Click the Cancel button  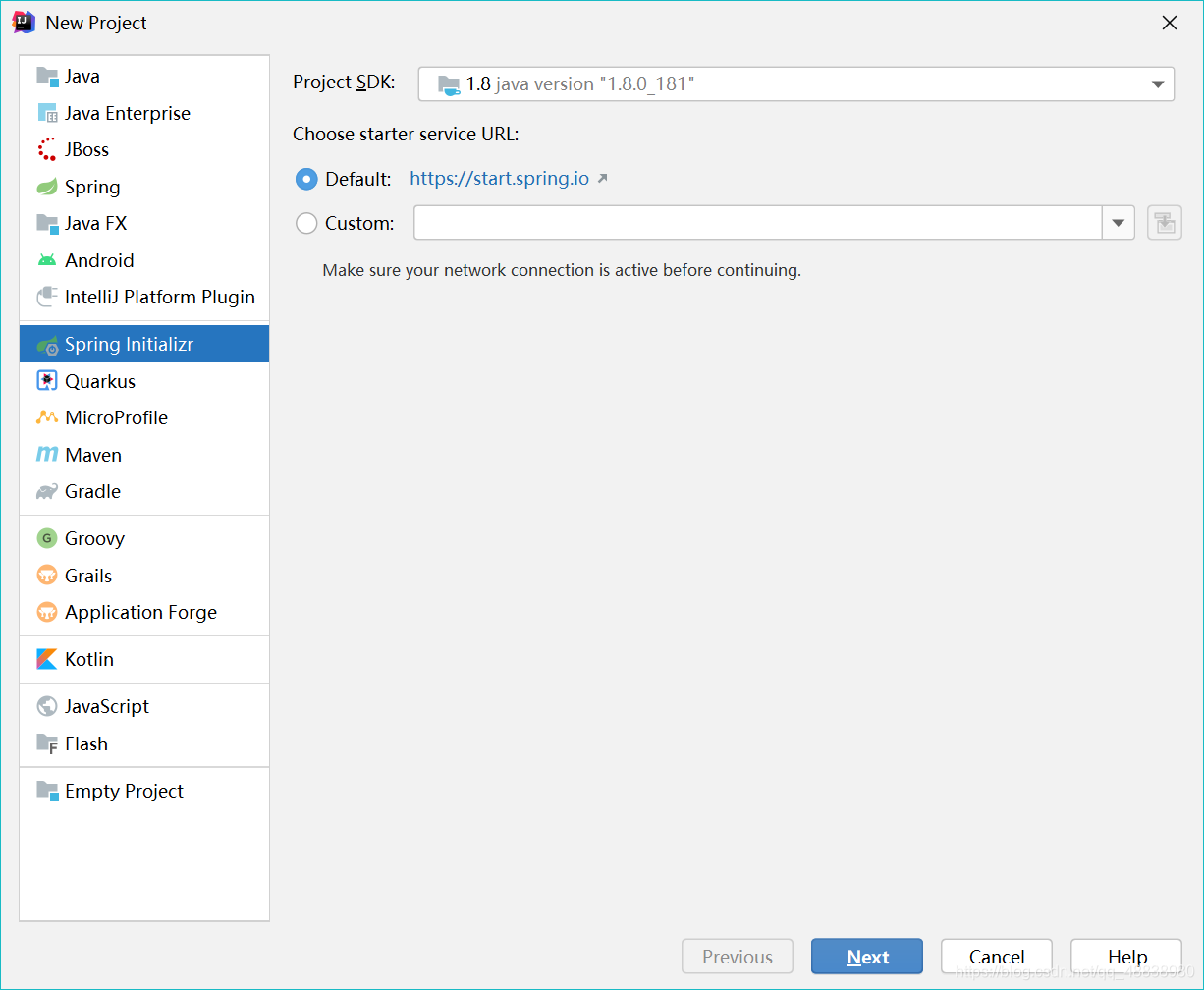(997, 957)
